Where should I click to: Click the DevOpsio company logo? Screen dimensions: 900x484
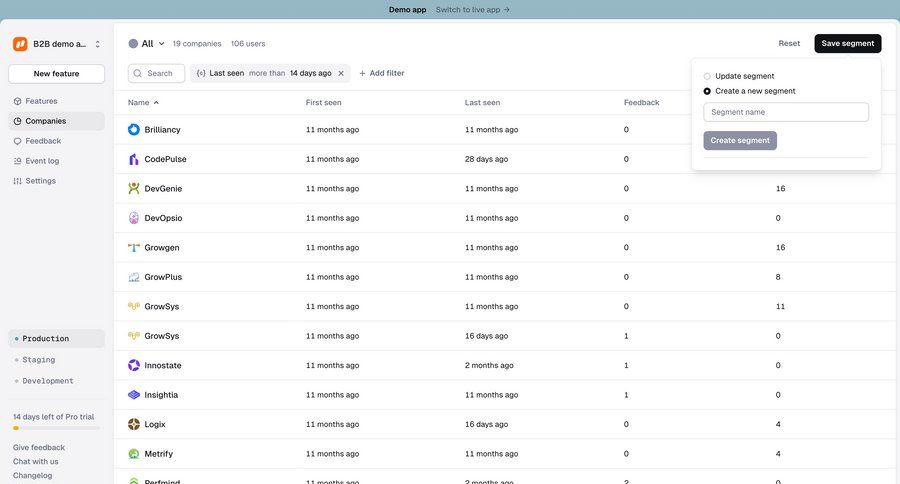(134, 218)
